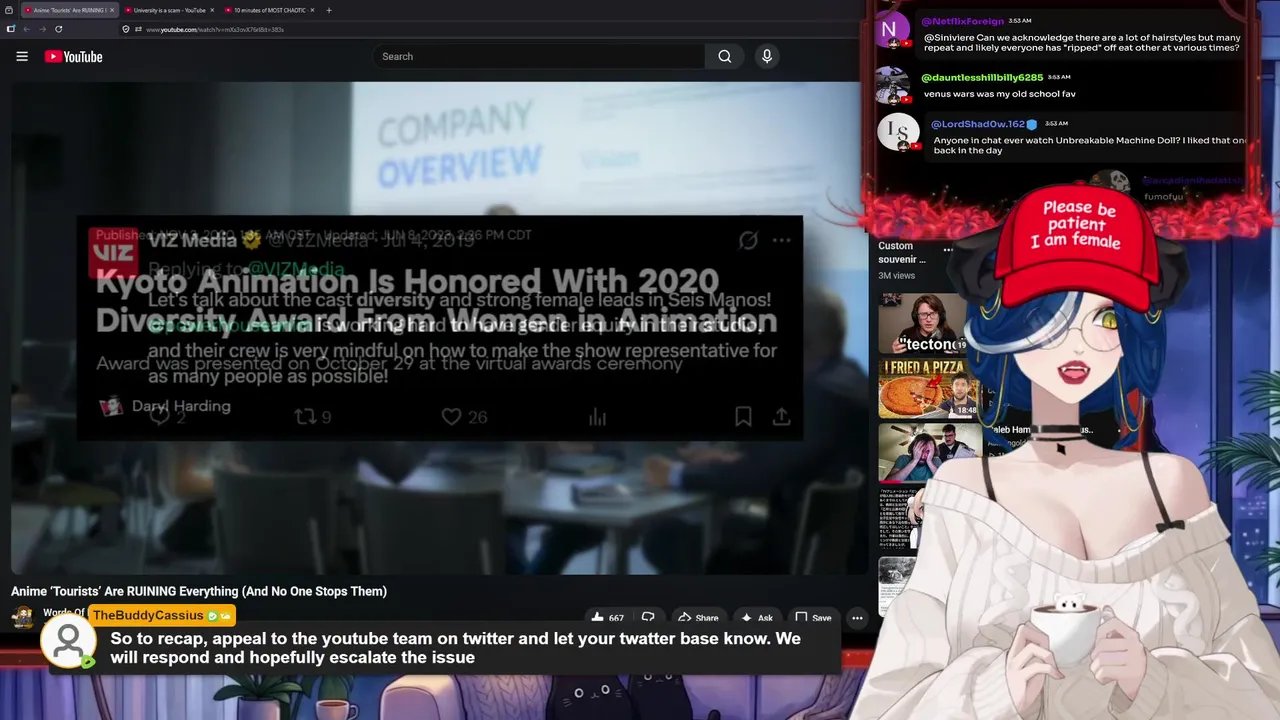Viewport: 1280px width, 720px height.
Task: Open the "tecton" recommended video thumbnail
Action: tap(922, 323)
